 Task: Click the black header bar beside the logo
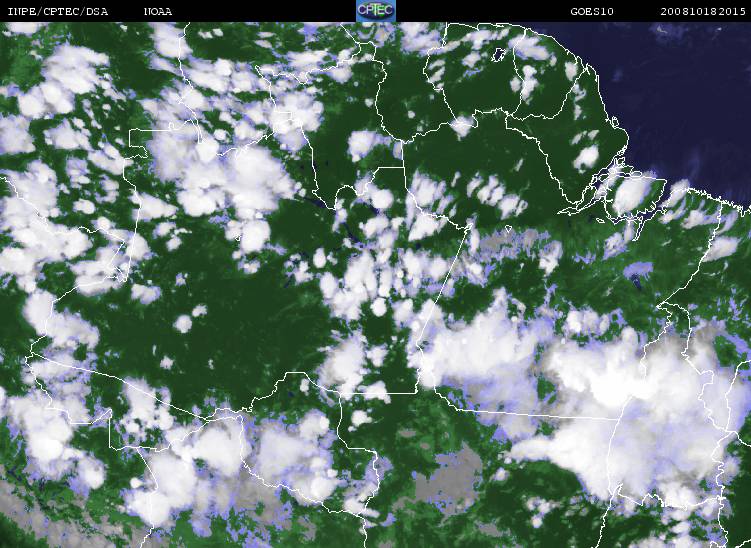[479, 11]
